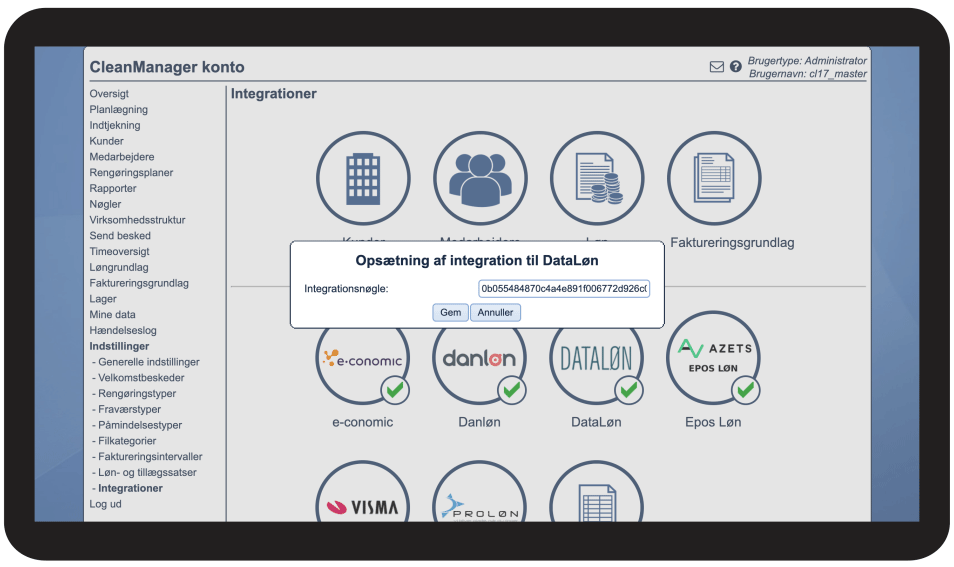Open the Visma integration logo
954x567 pixels.
363,492
